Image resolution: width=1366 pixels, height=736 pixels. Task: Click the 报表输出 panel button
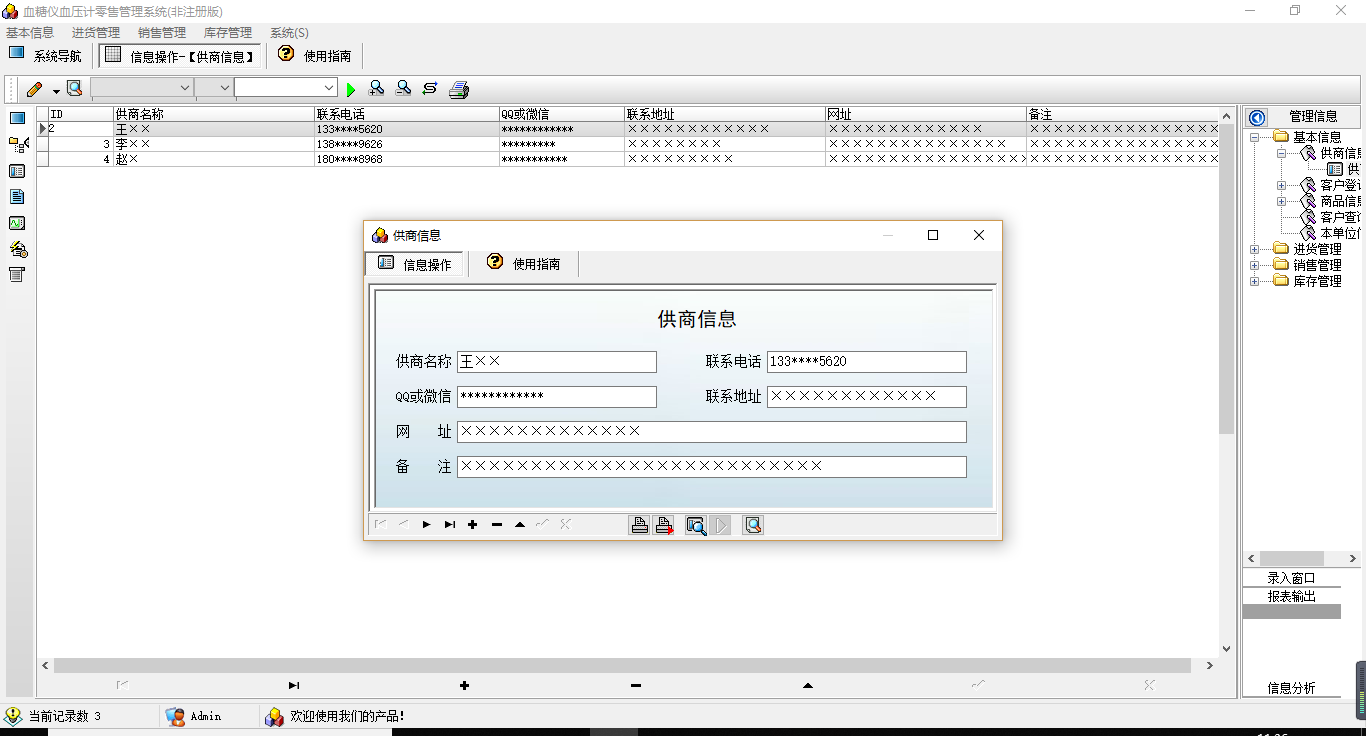point(1292,596)
